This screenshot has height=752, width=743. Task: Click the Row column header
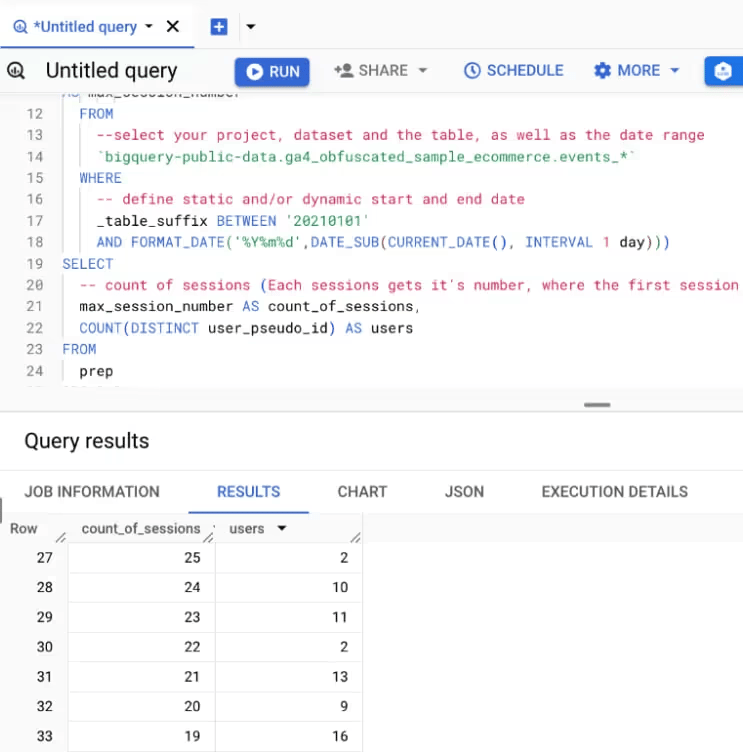pos(24,529)
